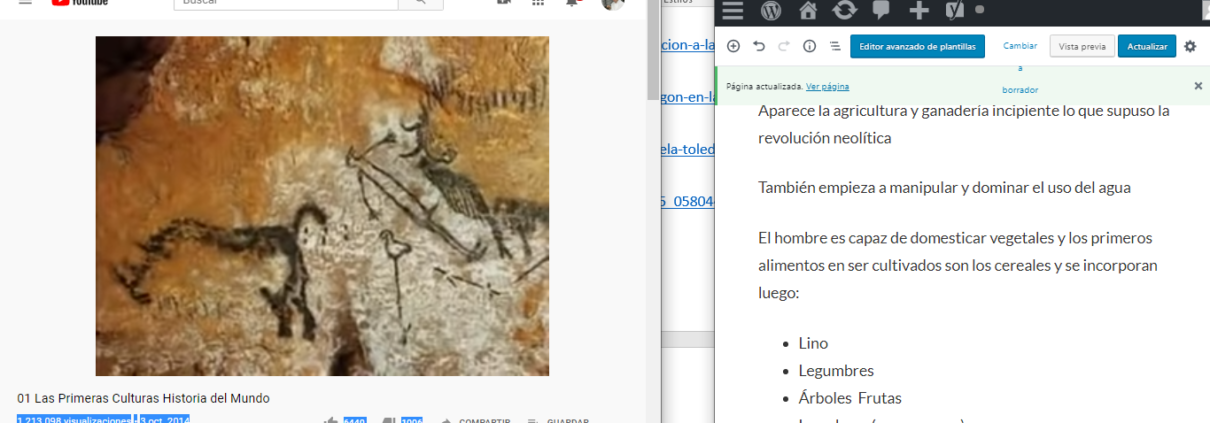The height and width of the screenshot is (423, 1210).
Task: Click the plus New content icon
Action: [x=919, y=10]
